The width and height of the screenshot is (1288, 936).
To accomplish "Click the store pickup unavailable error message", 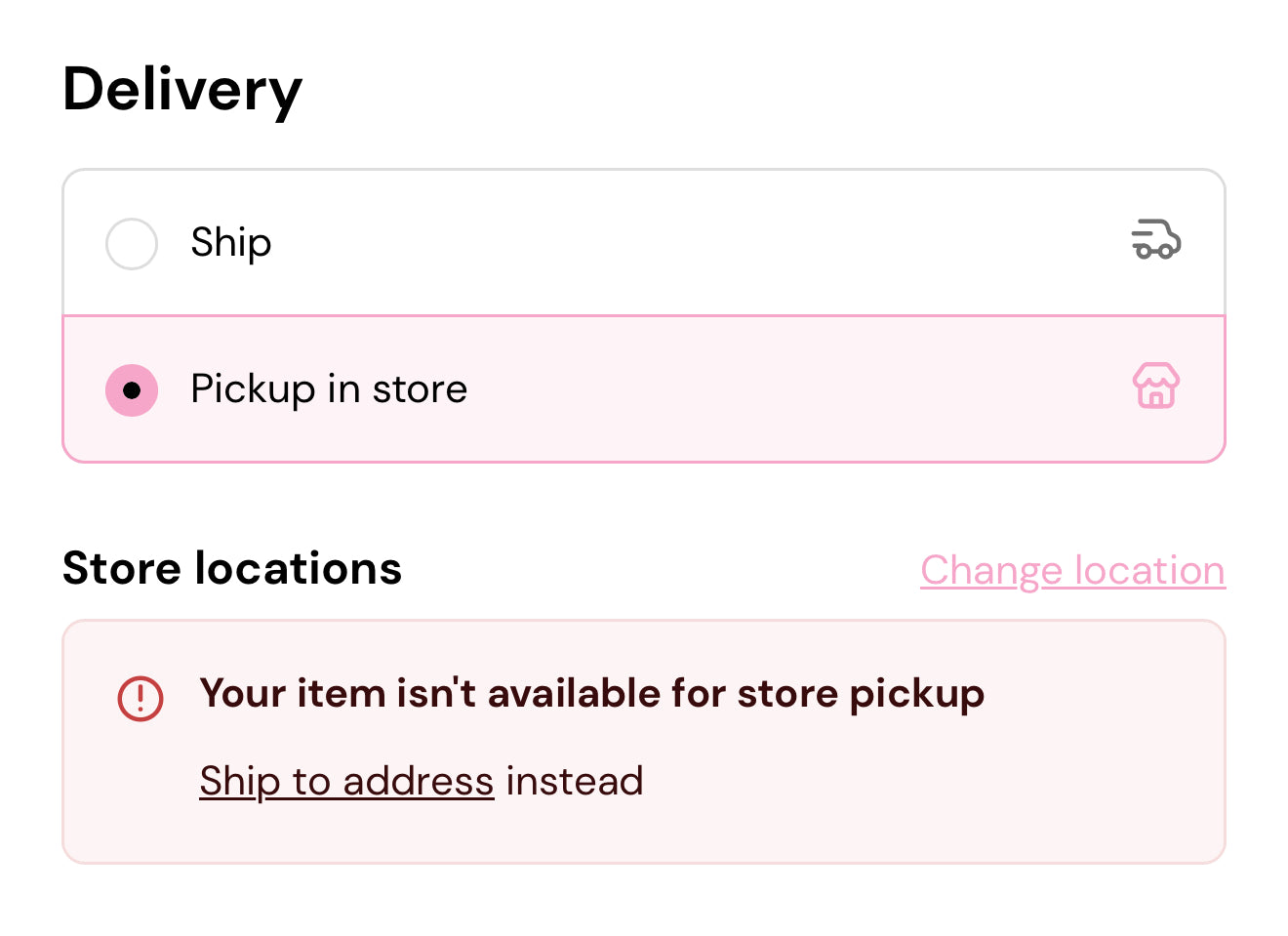I will (x=591, y=694).
